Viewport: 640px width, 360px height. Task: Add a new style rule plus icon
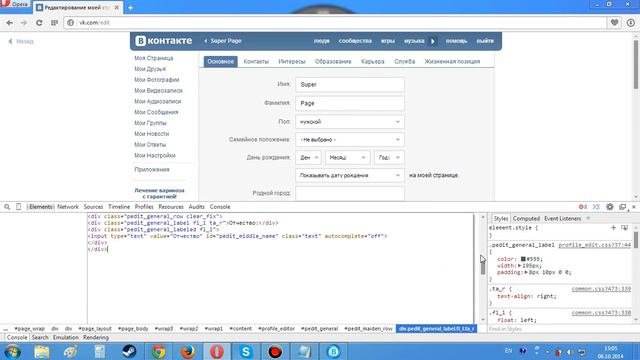[x=613, y=227]
